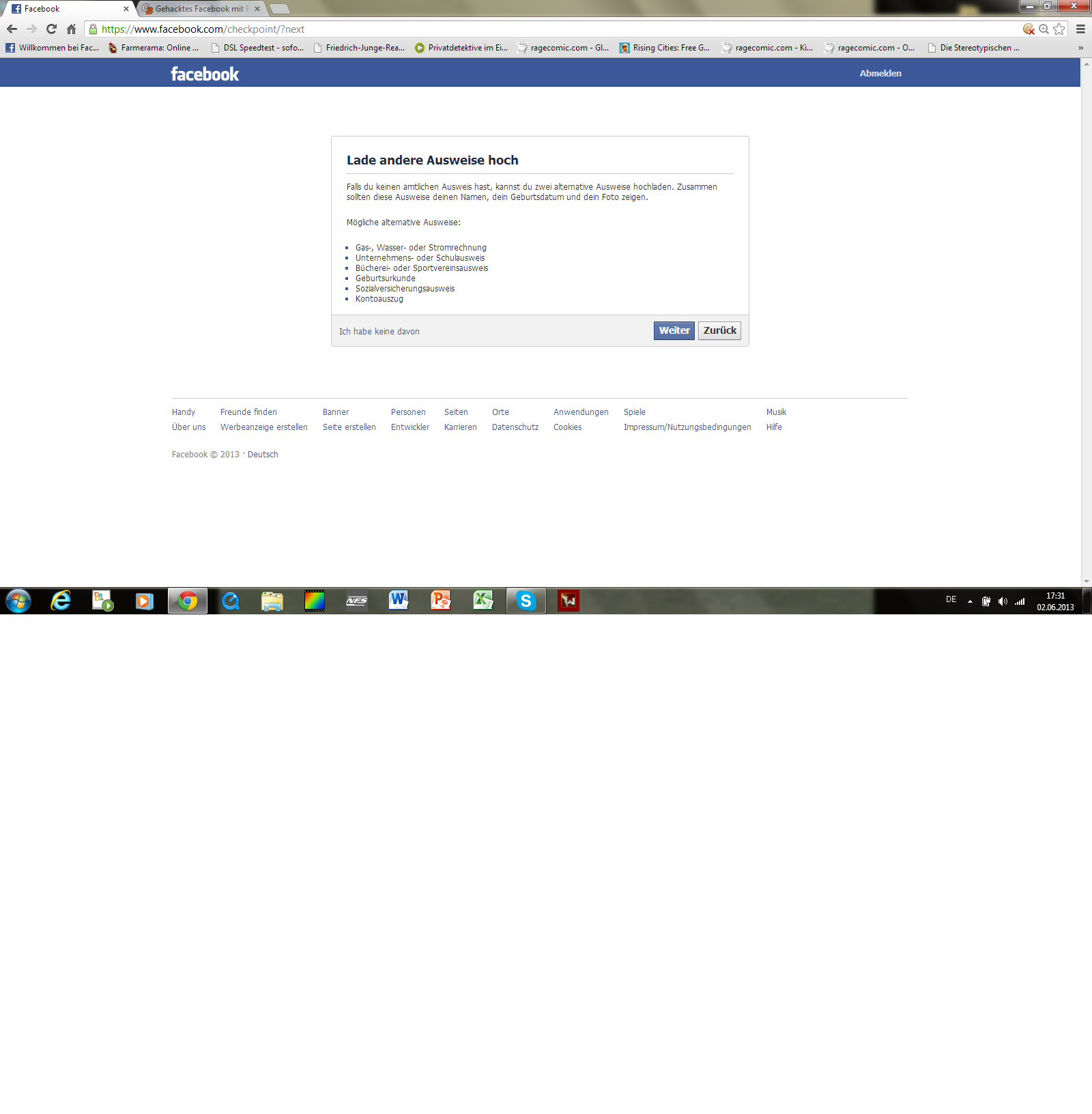
Task: Click the page scrollbar up arrow
Action: (x=1087, y=63)
